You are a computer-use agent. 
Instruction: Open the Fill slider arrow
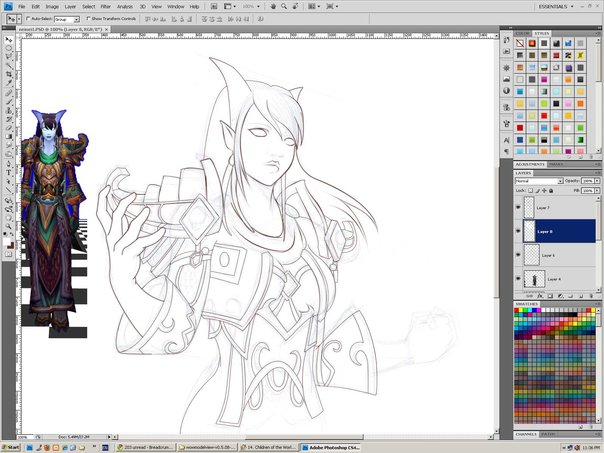click(x=597, y=191)
